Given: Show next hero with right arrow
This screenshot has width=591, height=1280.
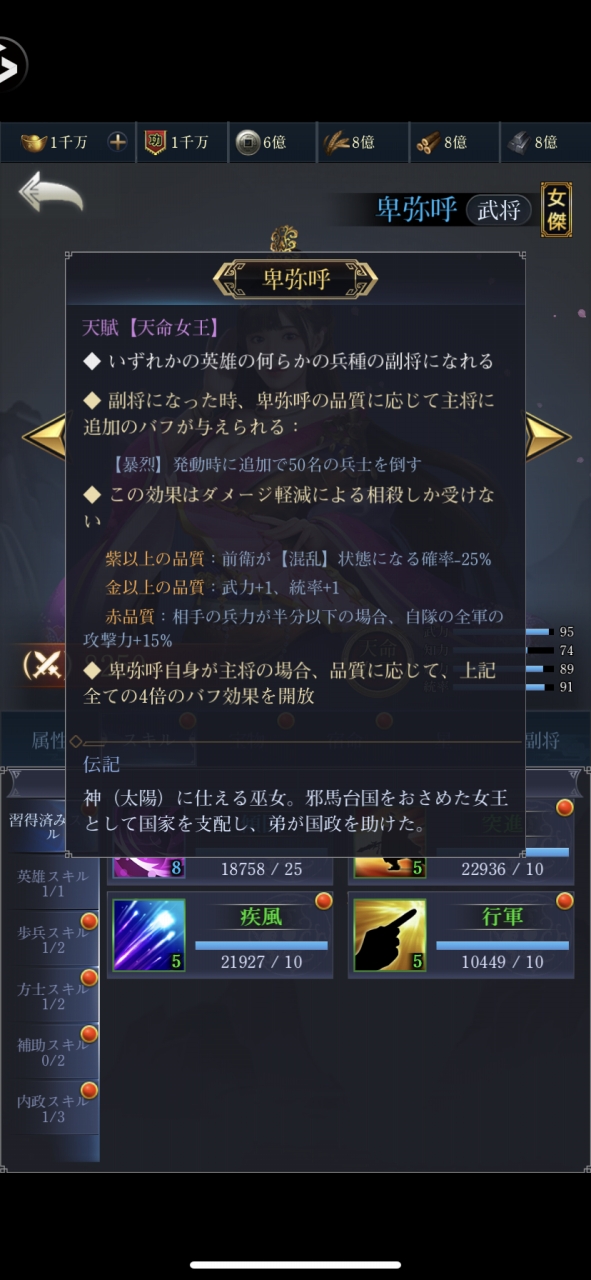Looking at the screenshot, I should (x=548, y=436).
